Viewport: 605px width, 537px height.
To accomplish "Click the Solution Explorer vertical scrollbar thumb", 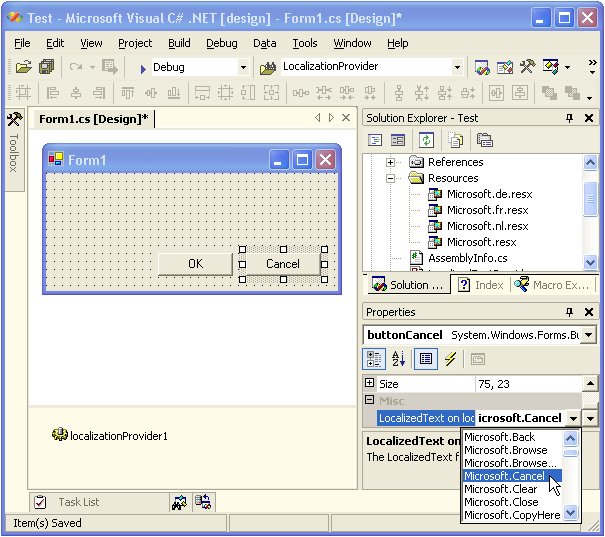I will click(x=590, y=199).
